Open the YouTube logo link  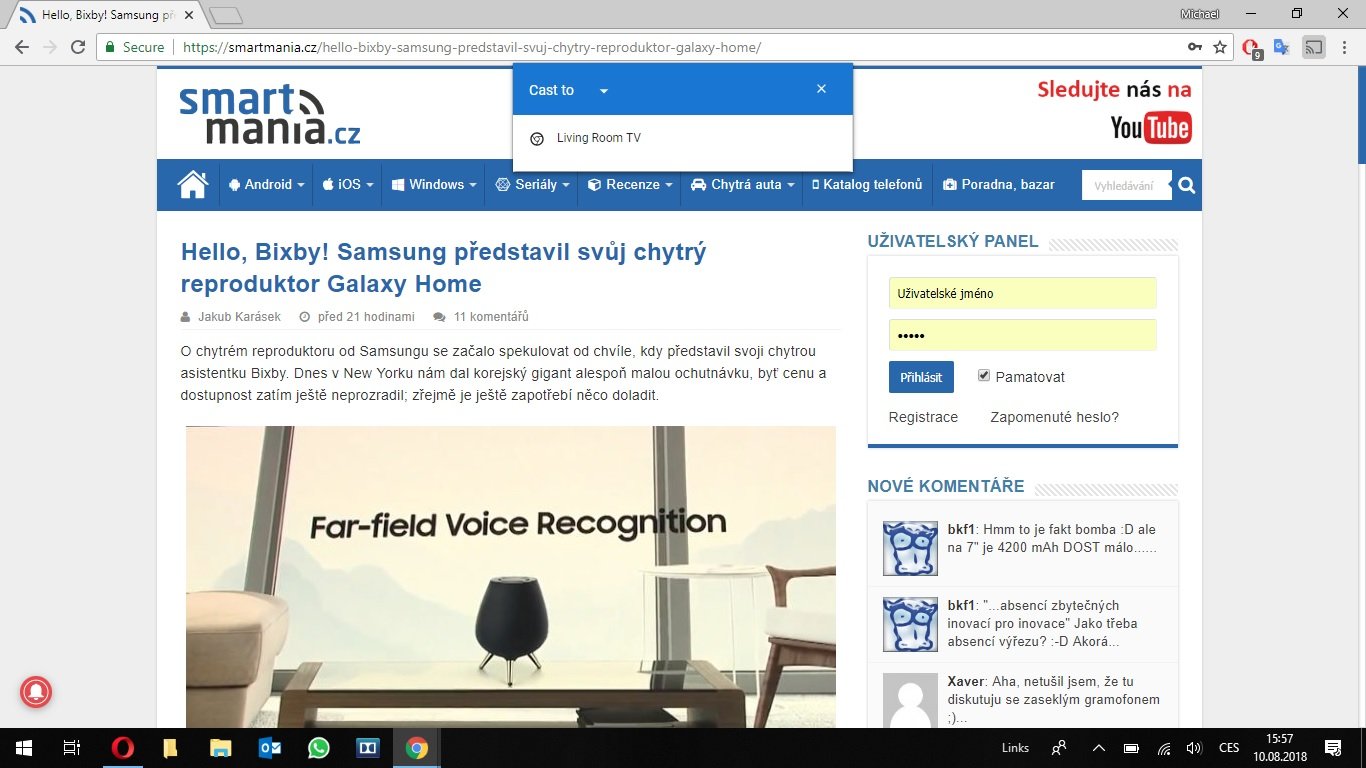tap(1151, 127)
